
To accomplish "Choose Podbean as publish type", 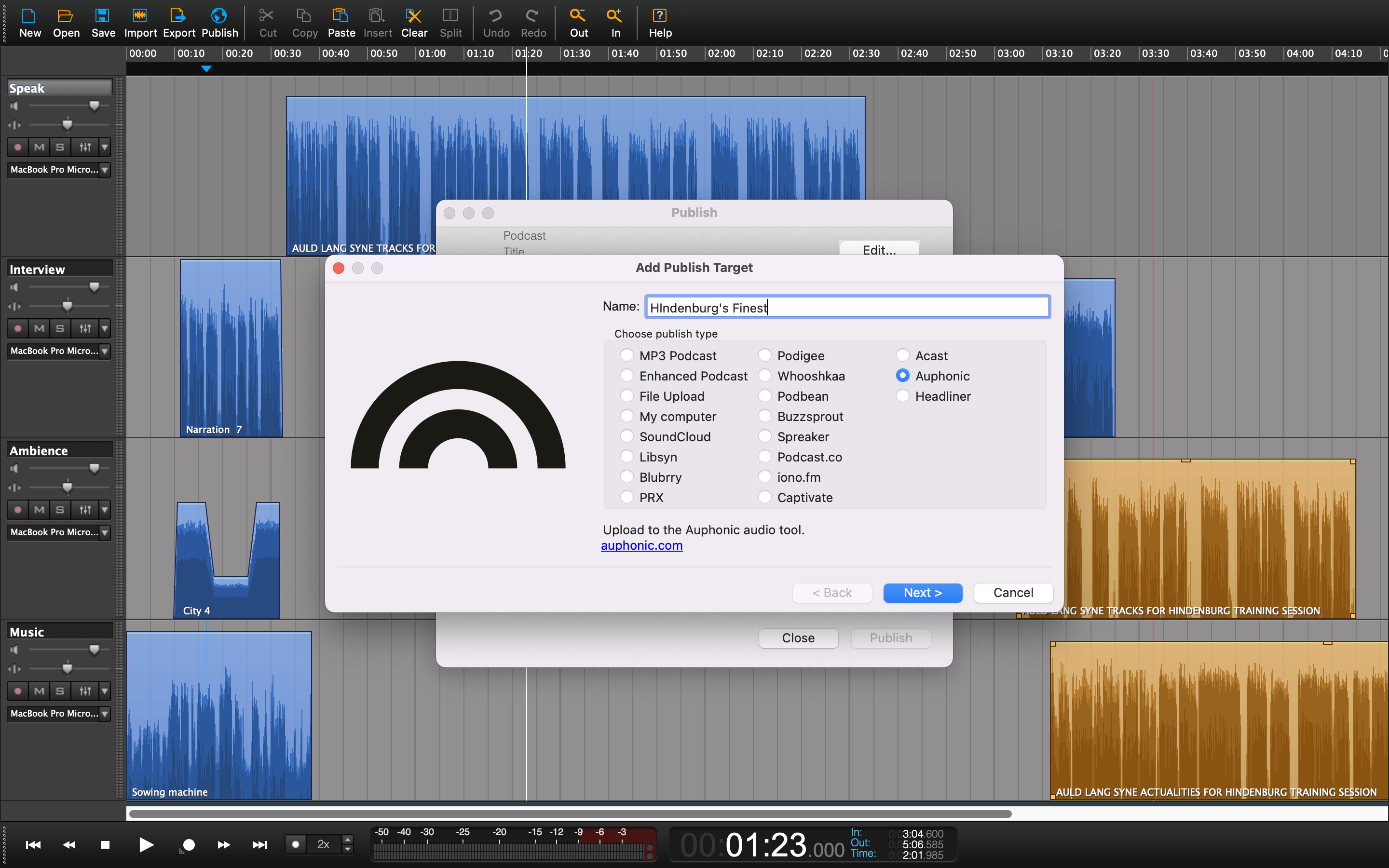I will click(764, 395).
